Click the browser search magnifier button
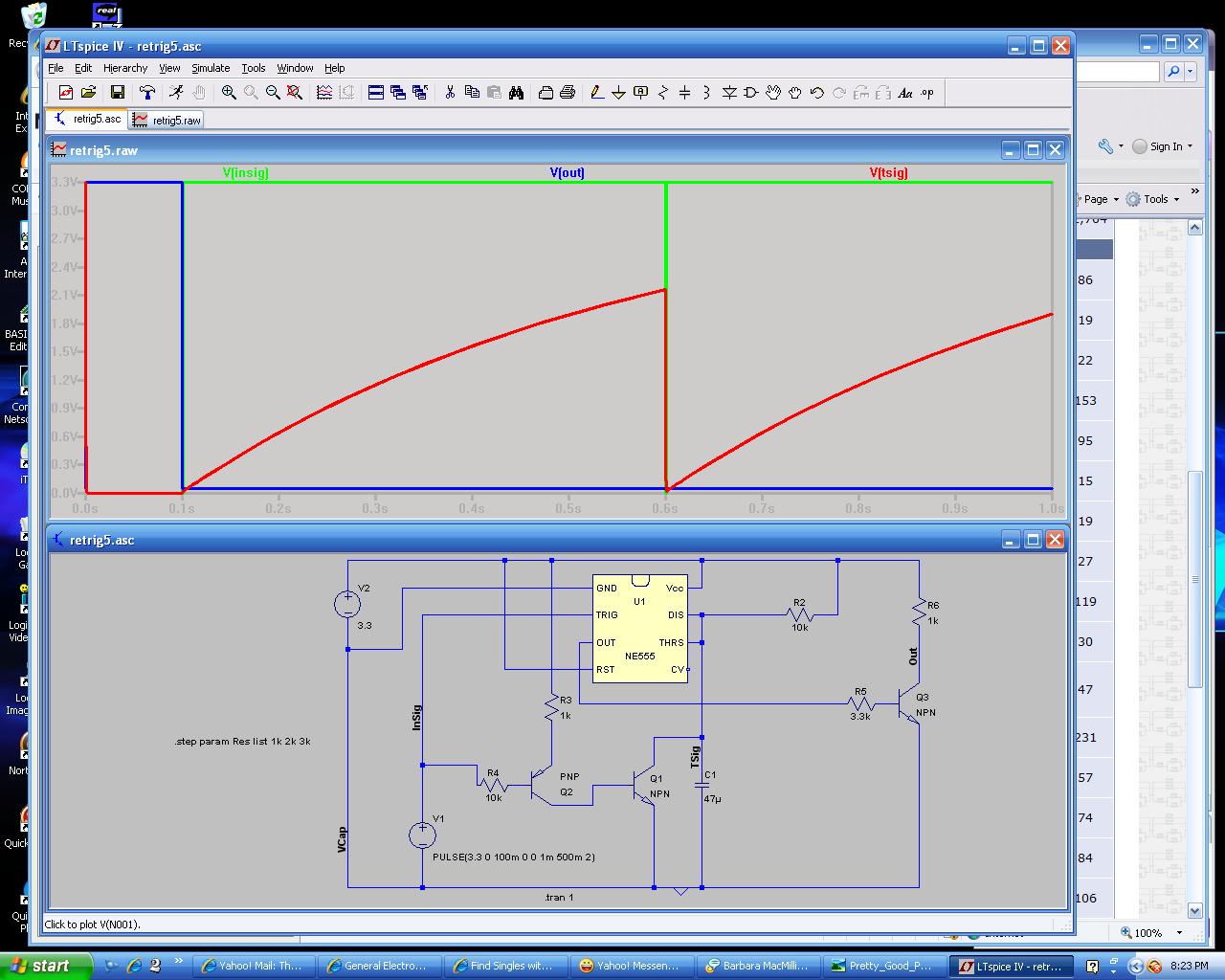 tap(1173, 72)
